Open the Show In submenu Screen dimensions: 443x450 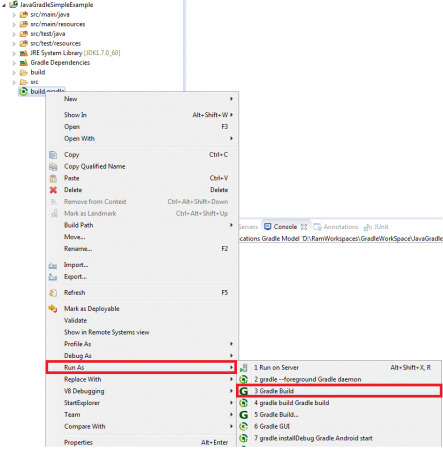pyautogui.click(x=142, y=115)
